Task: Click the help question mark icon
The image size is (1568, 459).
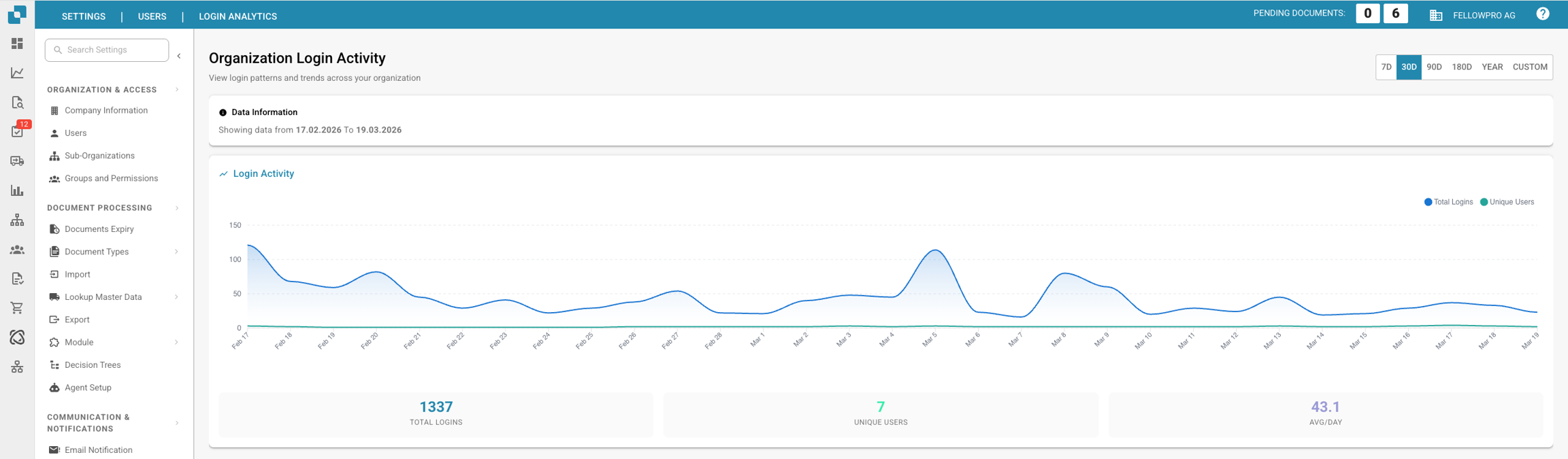Action: click(x=1542, y=14)
